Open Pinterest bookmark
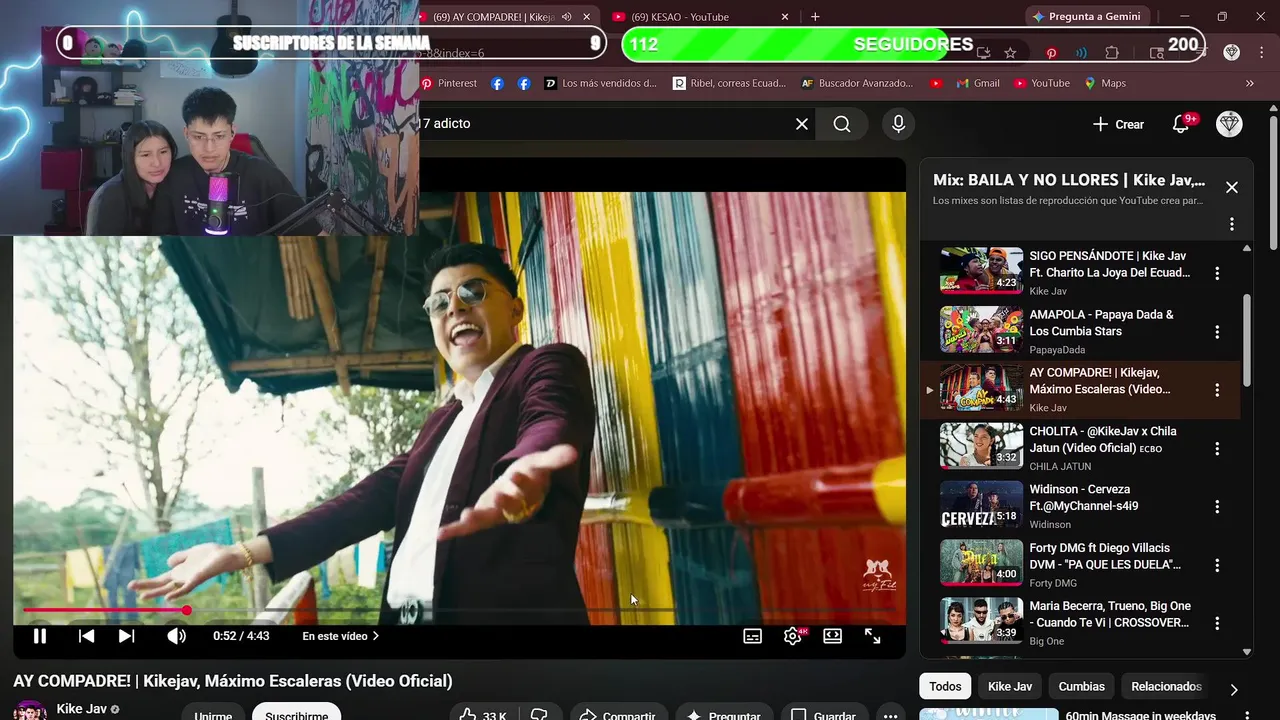This screenshot has height=720, width=1280. click(449, 83)
